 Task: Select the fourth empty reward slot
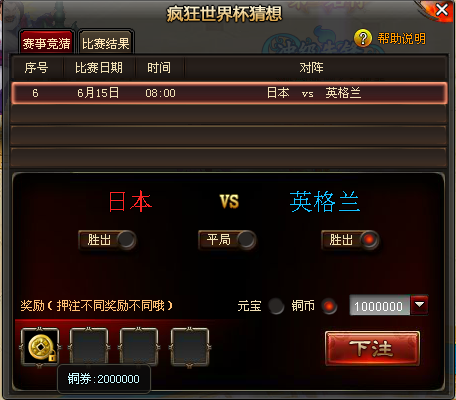coord(190,347)
